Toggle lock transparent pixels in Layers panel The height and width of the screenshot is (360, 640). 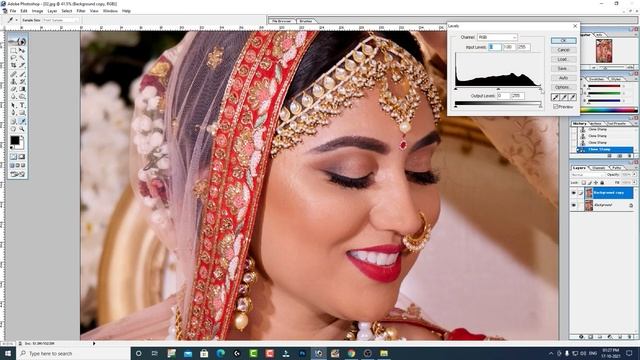[584, 182]
